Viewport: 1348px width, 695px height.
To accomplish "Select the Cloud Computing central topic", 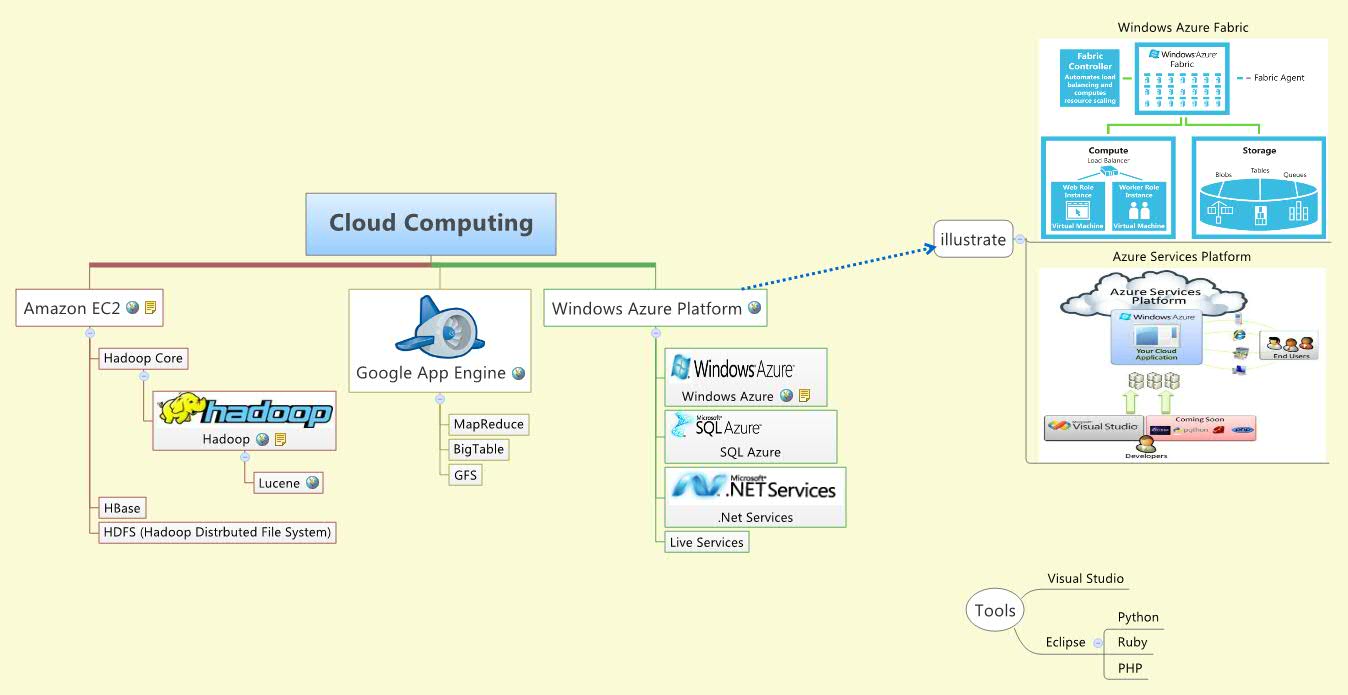I will [430, 223].
